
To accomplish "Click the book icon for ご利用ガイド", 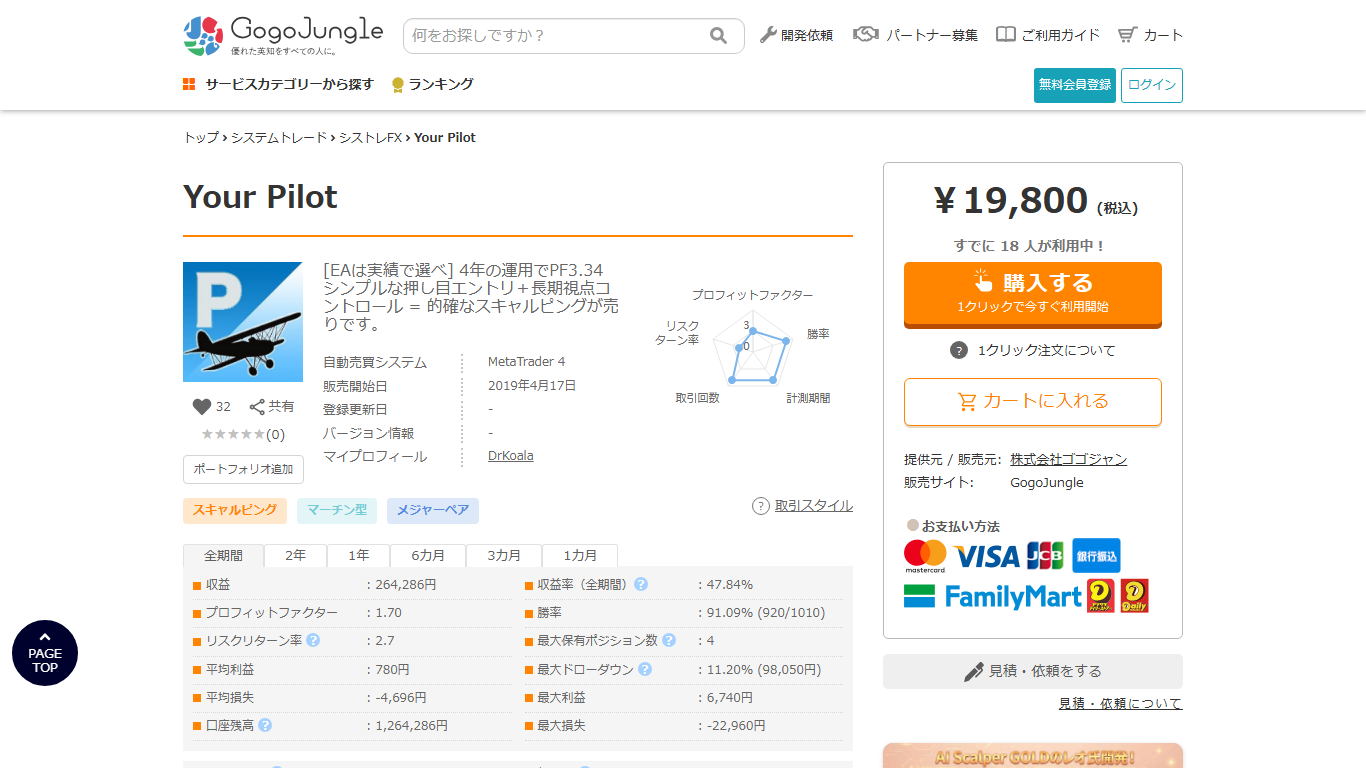I will tap(1006, 35).
